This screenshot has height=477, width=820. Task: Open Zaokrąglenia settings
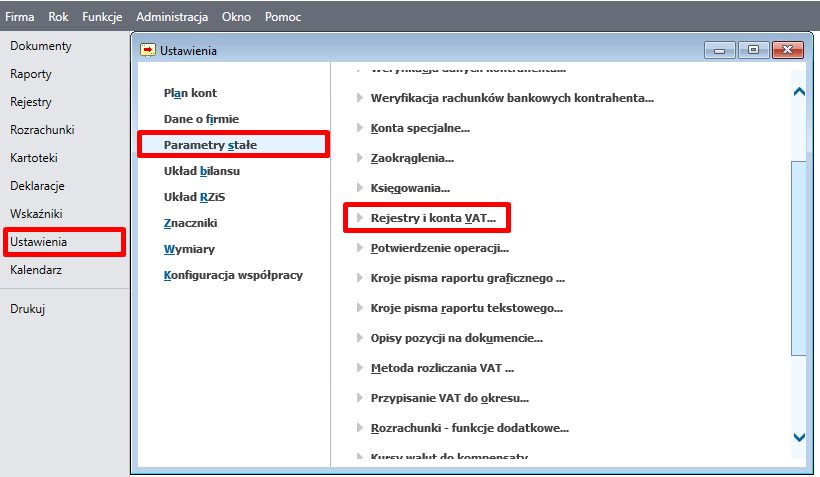pos(412,158)
